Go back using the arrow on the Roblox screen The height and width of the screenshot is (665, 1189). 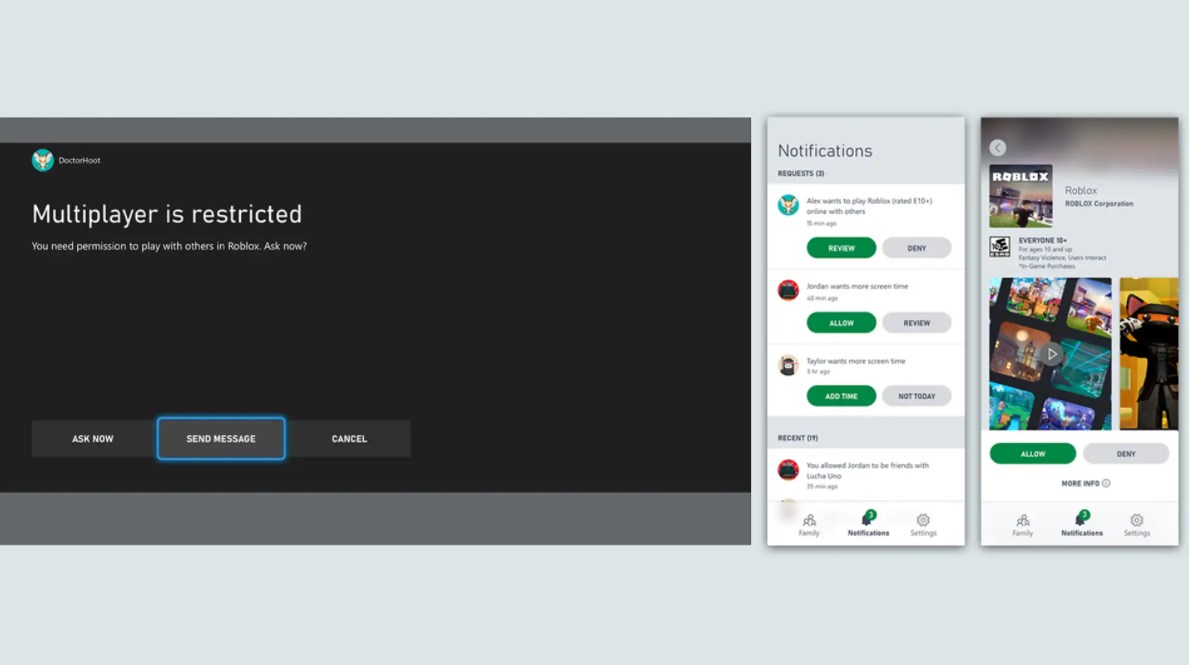tap(997, 148)
